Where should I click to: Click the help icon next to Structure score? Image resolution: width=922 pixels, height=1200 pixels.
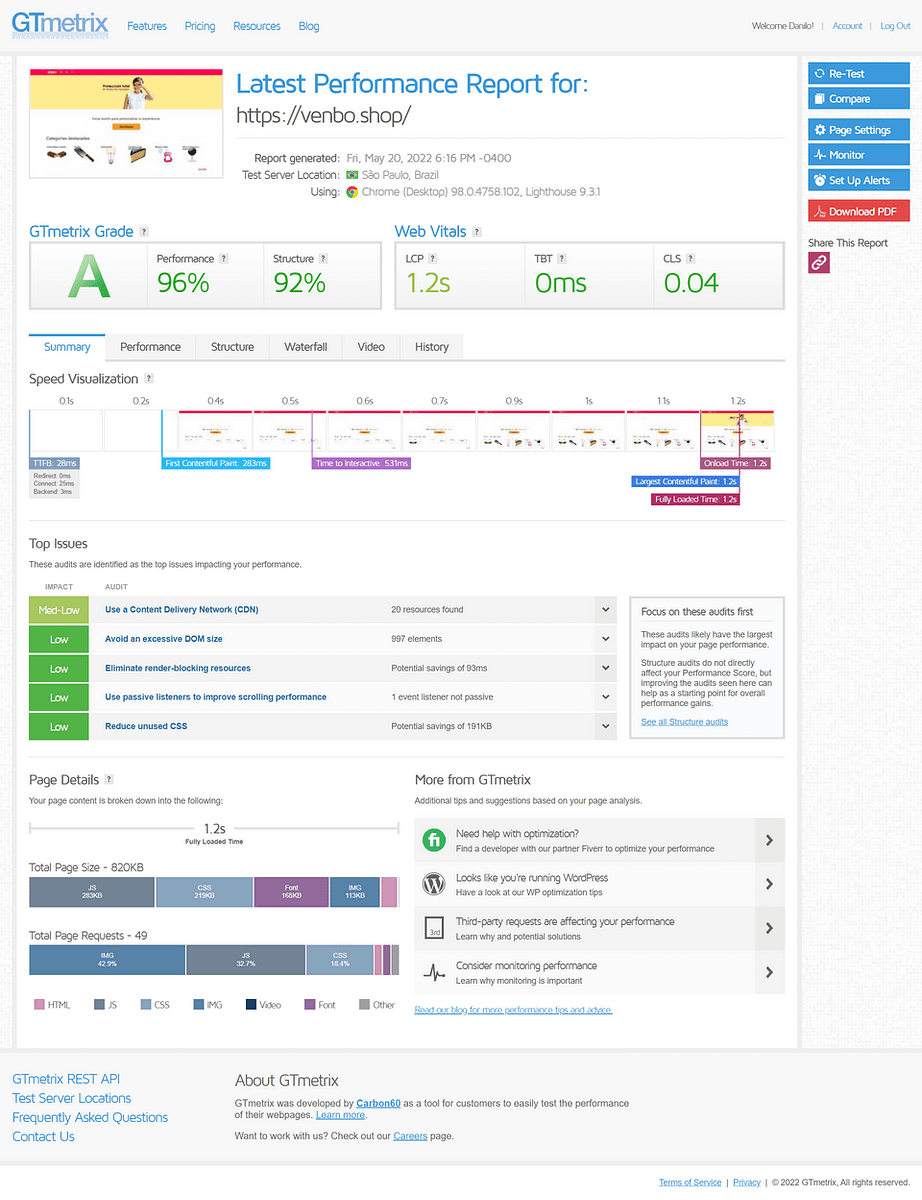tap(323, 258)
